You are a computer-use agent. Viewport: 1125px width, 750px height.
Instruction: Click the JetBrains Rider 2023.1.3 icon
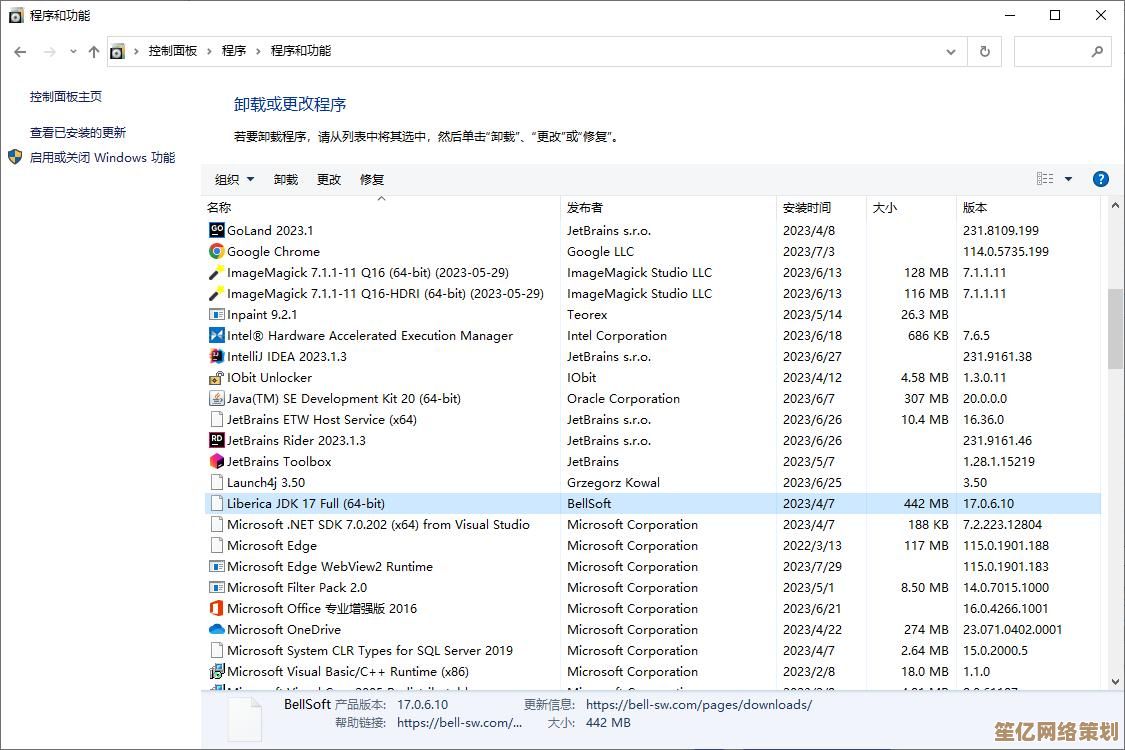tap(216, 441)
